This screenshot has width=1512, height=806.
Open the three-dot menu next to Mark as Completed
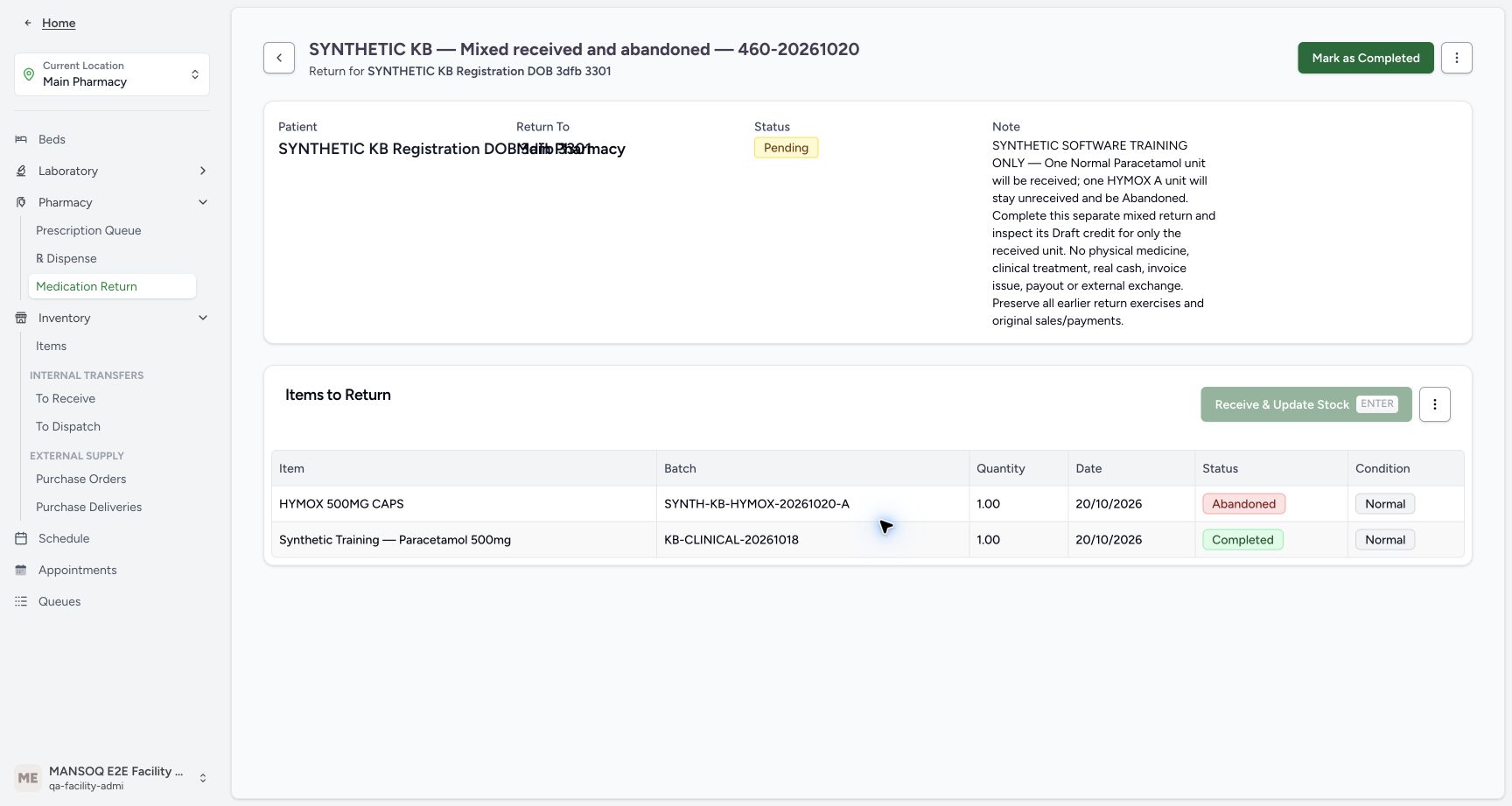coord(1457,58)
